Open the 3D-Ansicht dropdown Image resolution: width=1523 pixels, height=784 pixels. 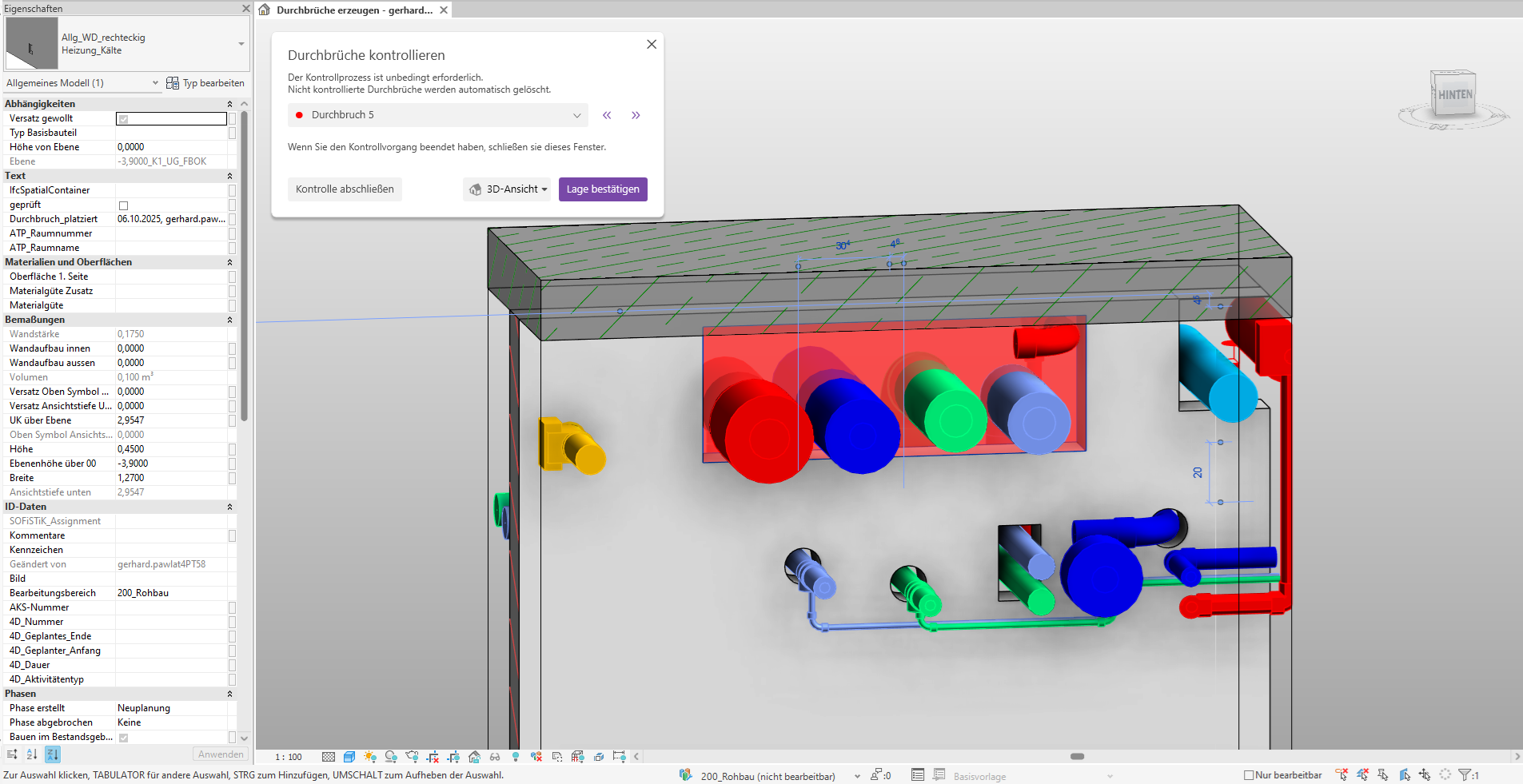(x=508, y=189)
